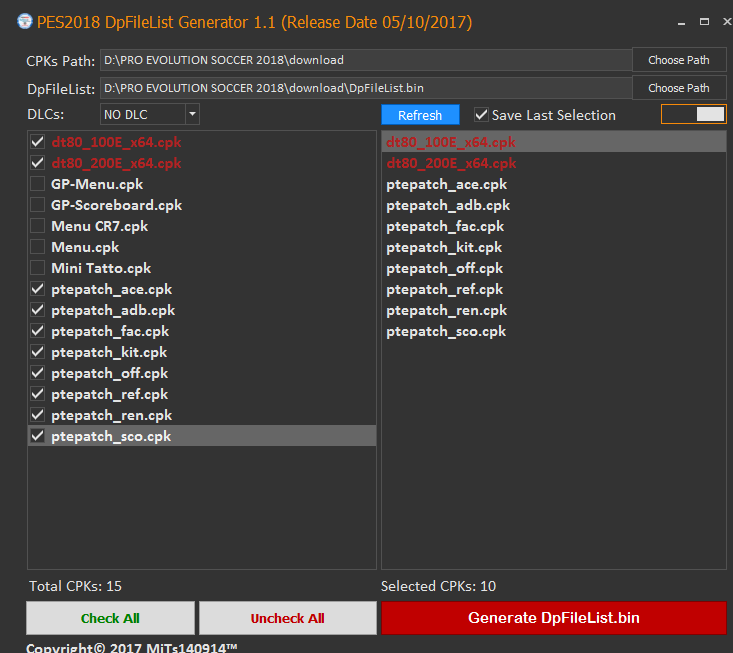This screenshot has height=653, width=733.
Task: Click the Selected CPKs: 10 label
Action: (x=438, y=586)
